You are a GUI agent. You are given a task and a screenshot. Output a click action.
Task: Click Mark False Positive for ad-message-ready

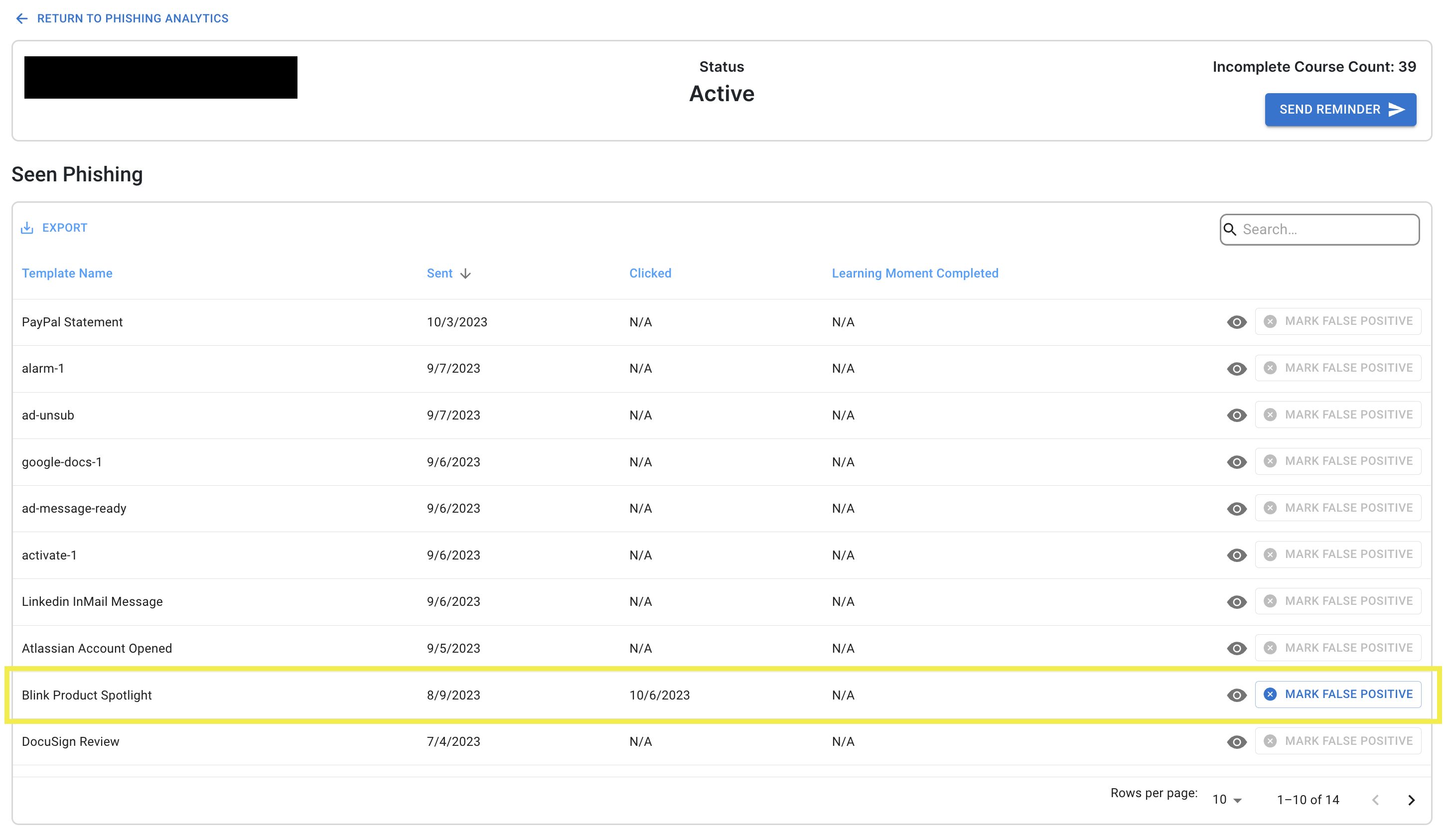click(x=1338, y=508)
